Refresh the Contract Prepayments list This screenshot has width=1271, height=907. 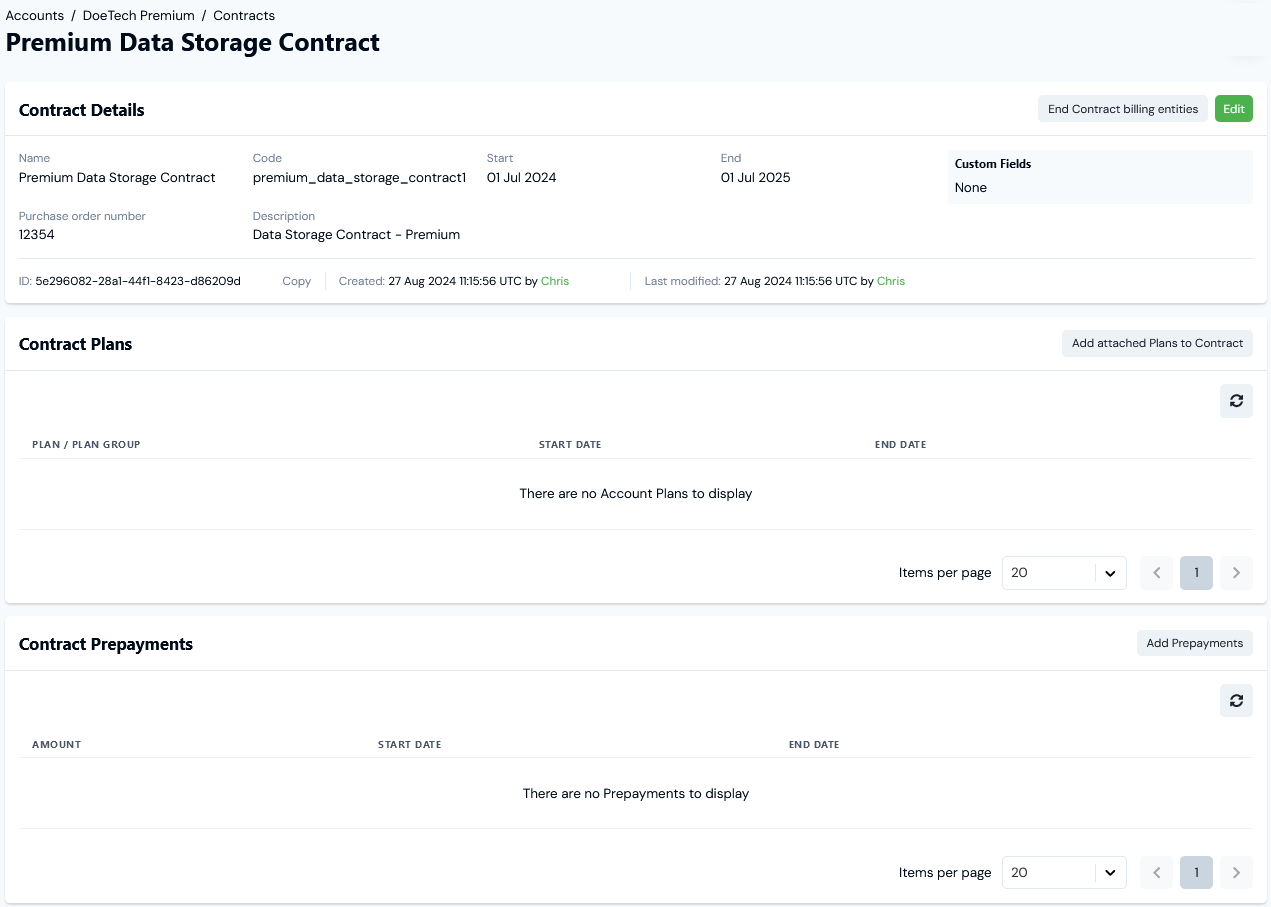tap(1236, 700)
